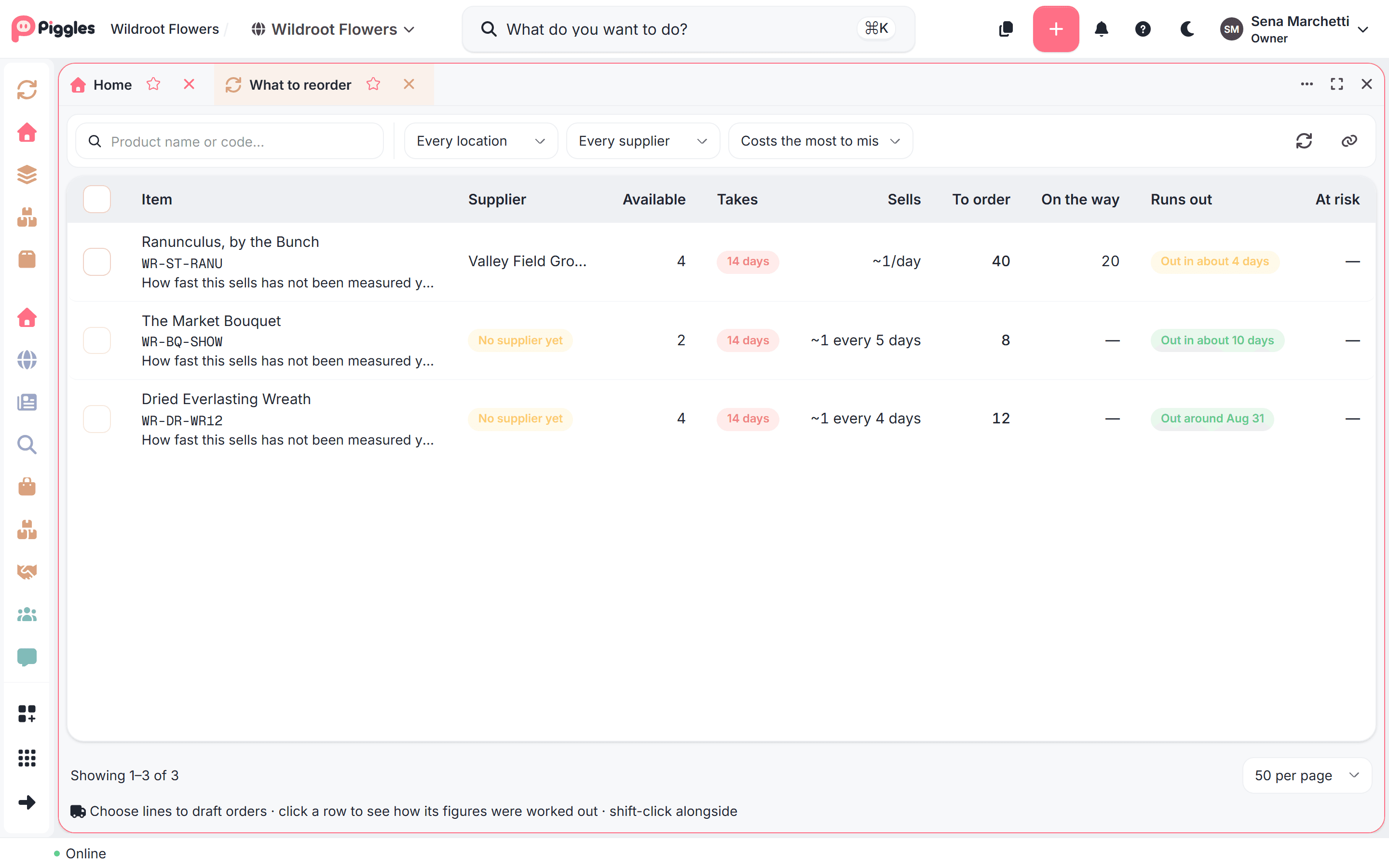Open the people group sidebar icon
The height and width of the screenshot is (868, 1389).
click(x=27, y=614)
